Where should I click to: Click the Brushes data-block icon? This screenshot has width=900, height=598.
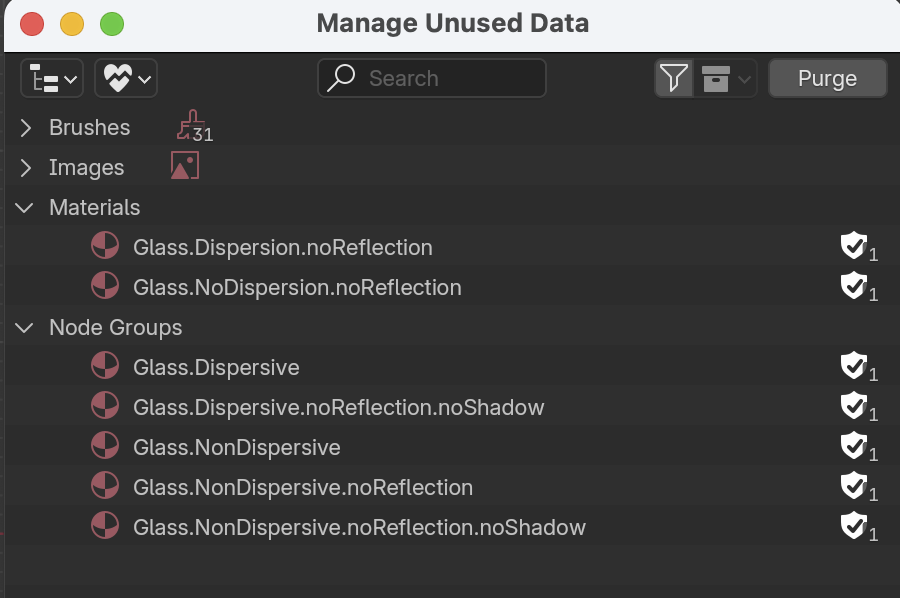coord(189,127)
